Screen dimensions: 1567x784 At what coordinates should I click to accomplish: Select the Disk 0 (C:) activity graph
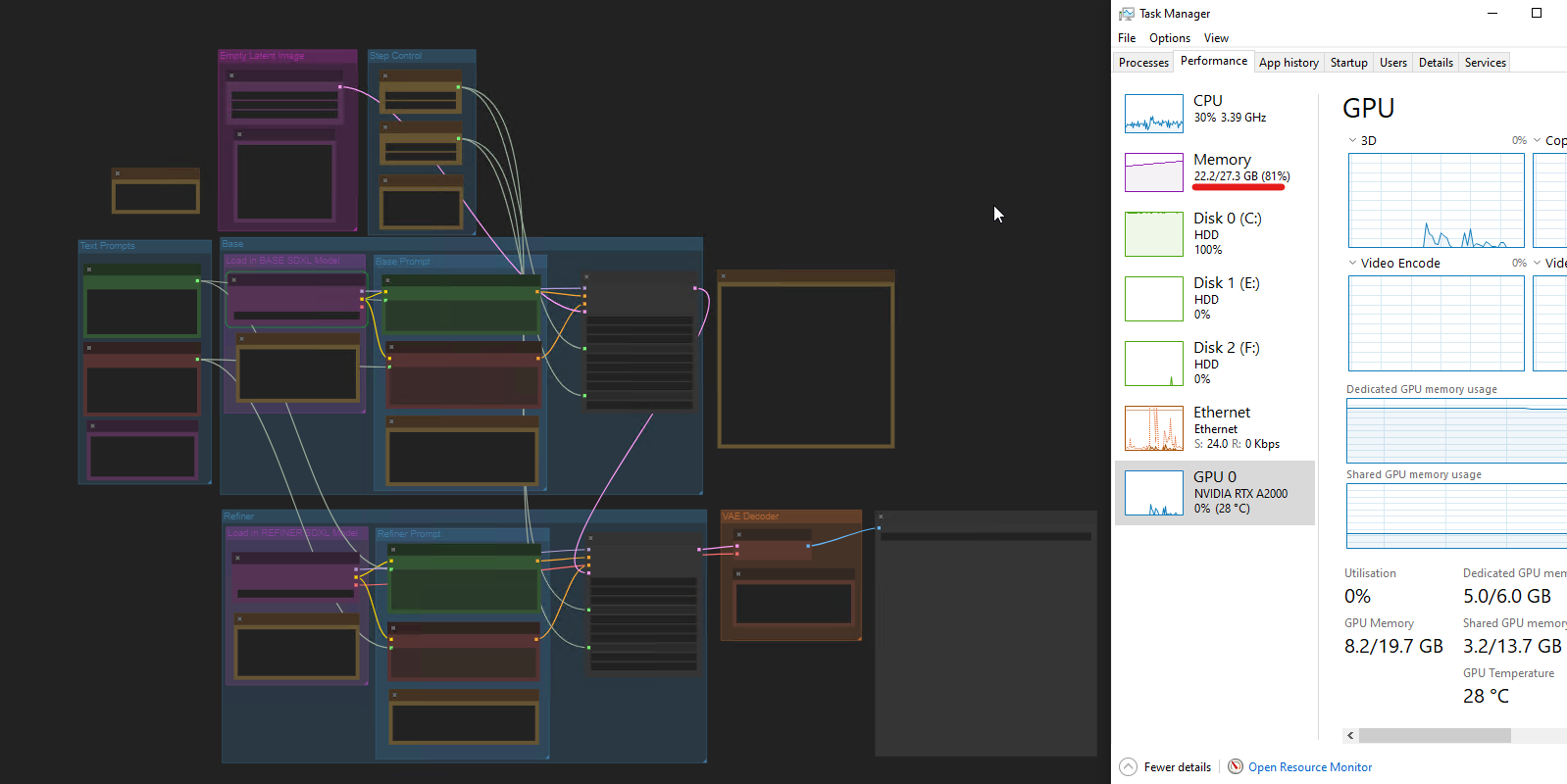(1153, 234)
